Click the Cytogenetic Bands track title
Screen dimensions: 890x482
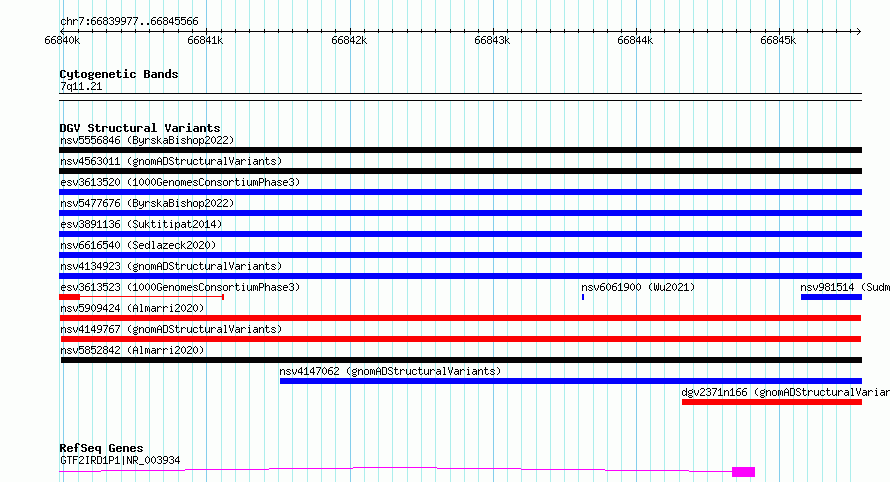tap(119, 74)
